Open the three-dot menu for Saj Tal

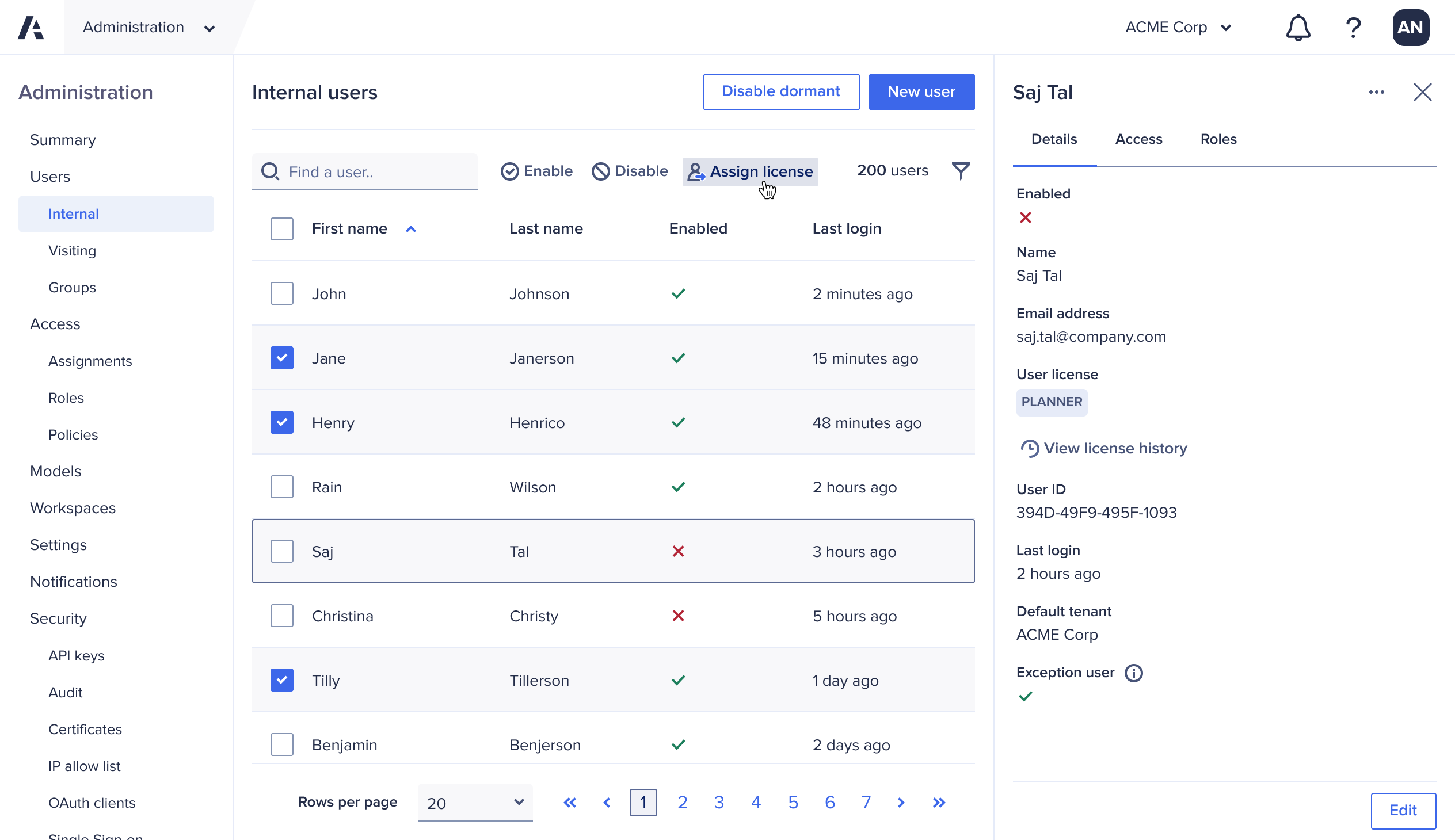click(1377, 91)
